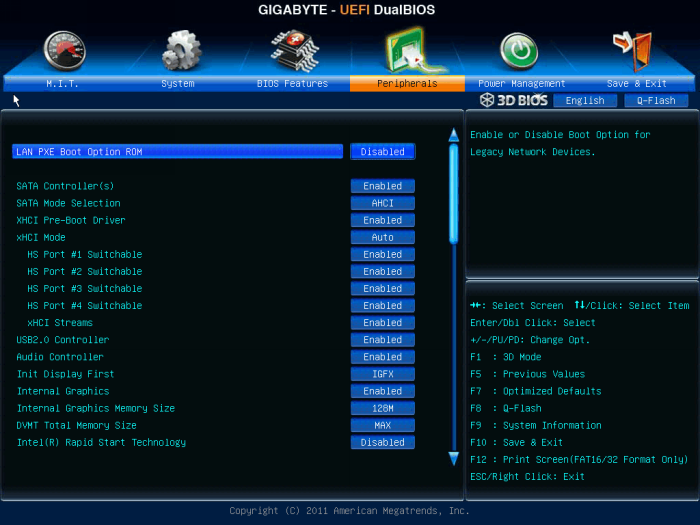Screen dimensions: 700x525
Task: Toggle LAN PXE Boot Option ROM Disabled value
Action: click(x=382, y=152)
